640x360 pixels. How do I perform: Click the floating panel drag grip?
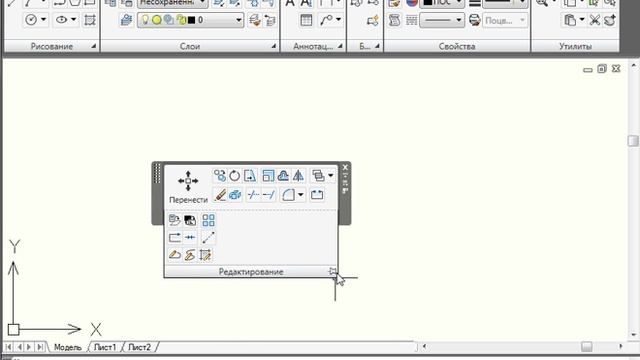pyautogui.click(x=158, y=173)
